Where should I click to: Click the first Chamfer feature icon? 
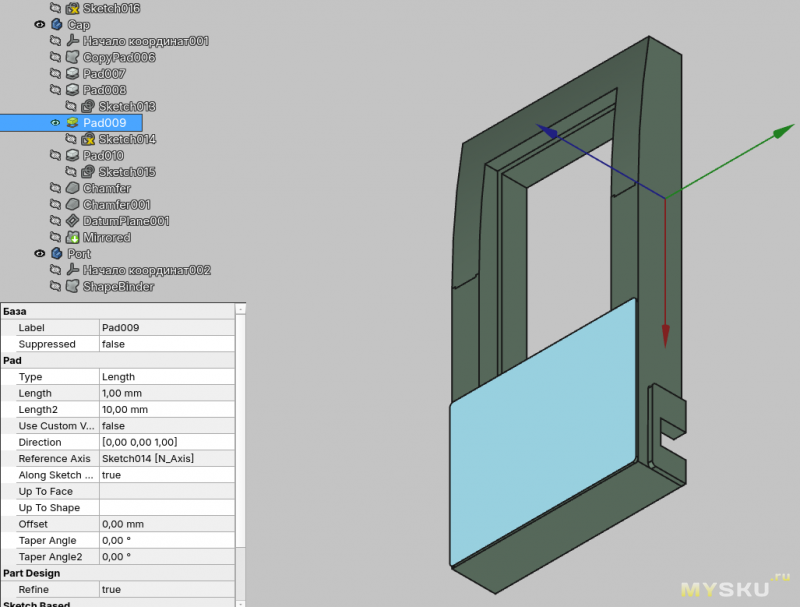tap(73, 188)
